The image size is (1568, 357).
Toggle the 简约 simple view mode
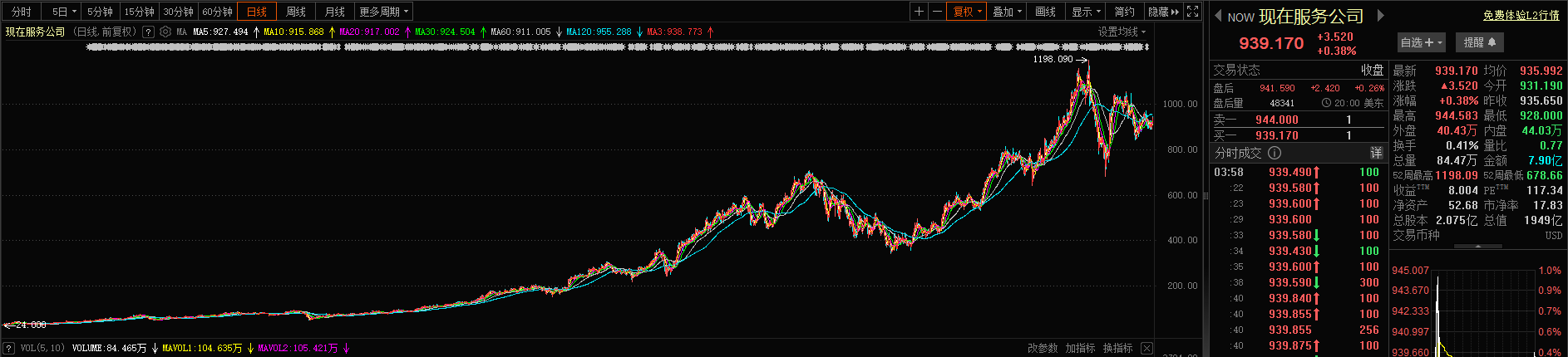coord(1124,12)
